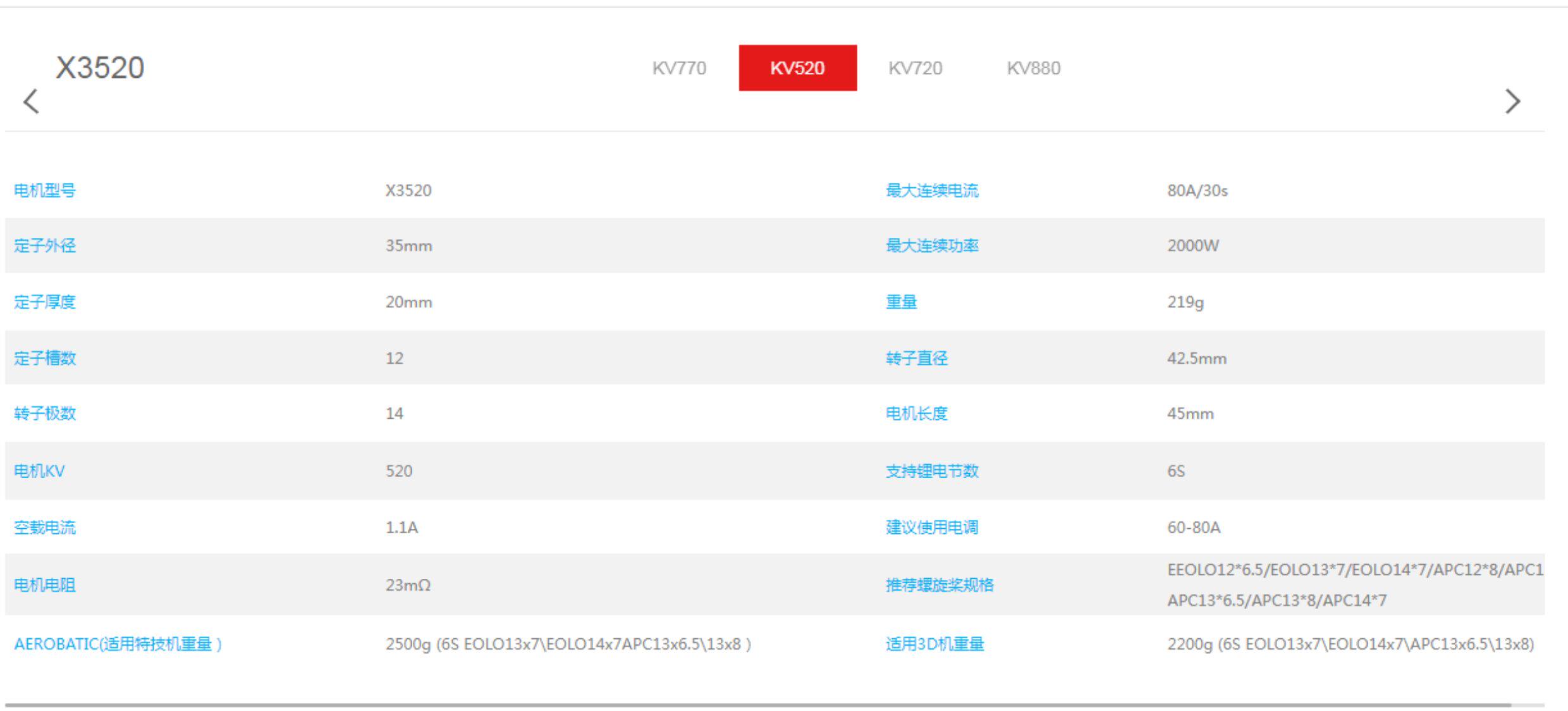
Task: Switch to the KV880 tab
Action: [x=1034, y=68]
